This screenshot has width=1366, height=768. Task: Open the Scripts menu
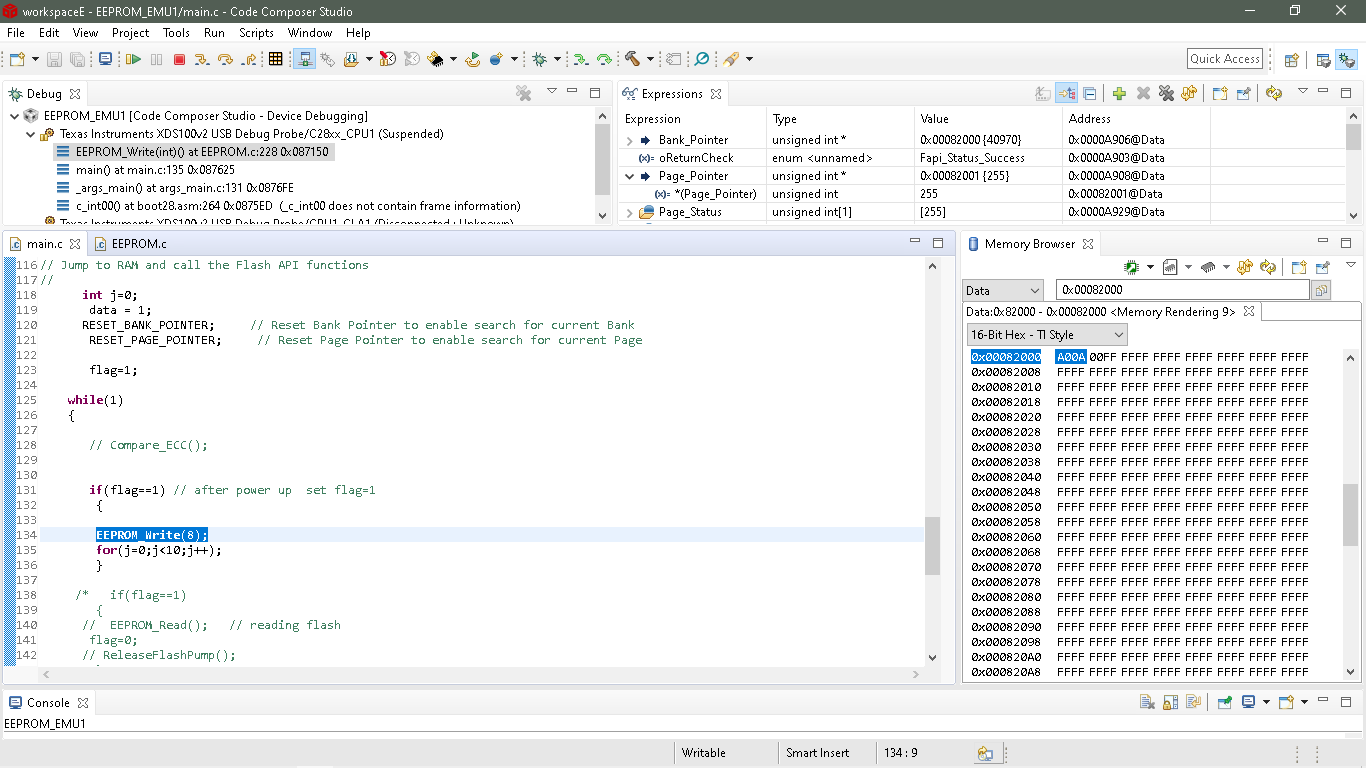click(x=256, y=33)
